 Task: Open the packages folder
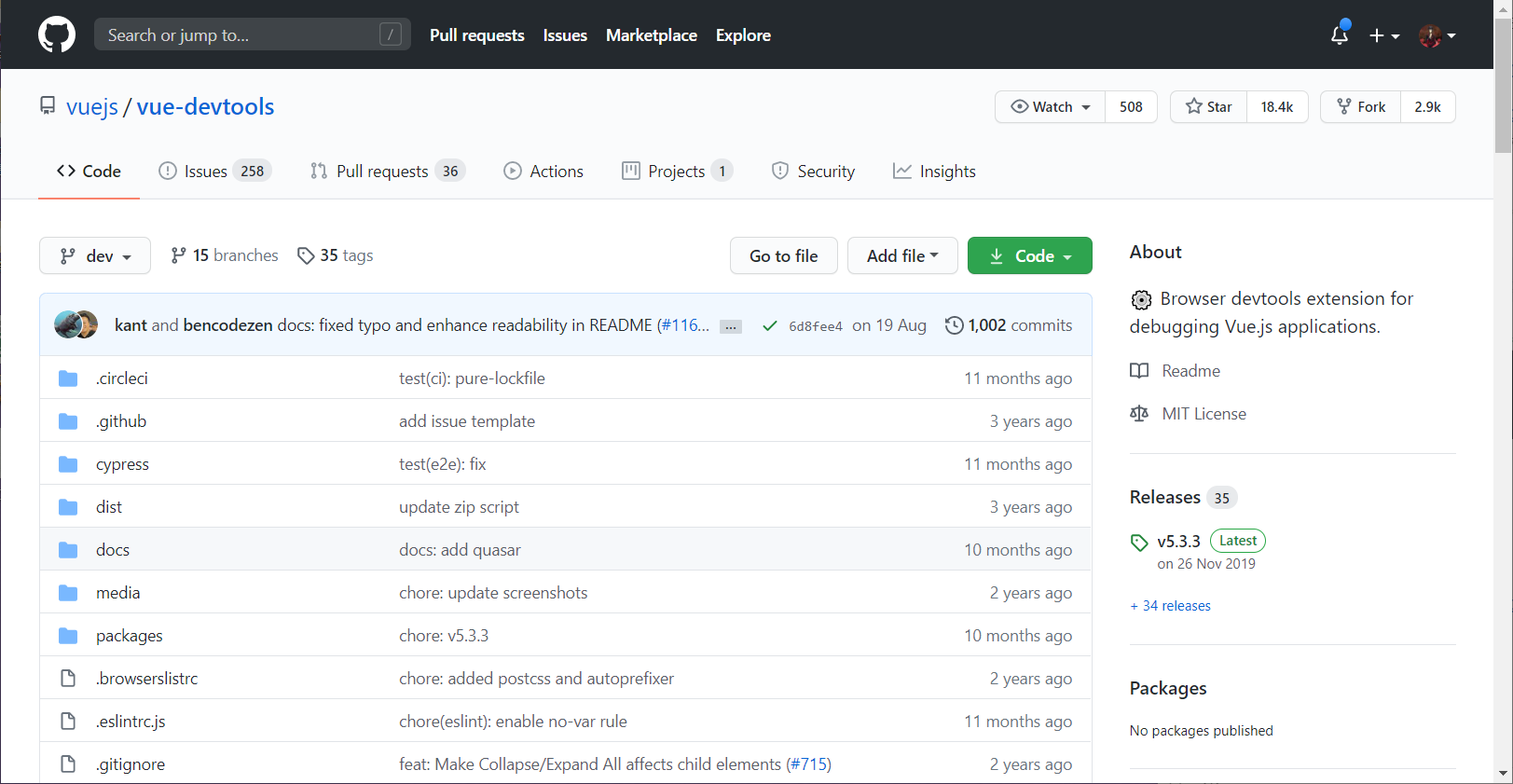tap(130, 635)
